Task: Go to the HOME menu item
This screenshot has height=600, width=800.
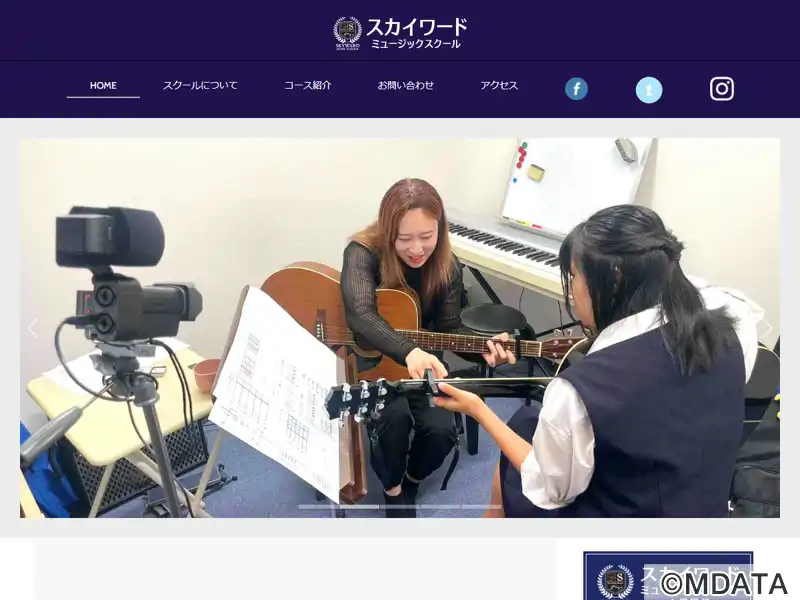Action: pyautogui.click(x=103, y=86)
